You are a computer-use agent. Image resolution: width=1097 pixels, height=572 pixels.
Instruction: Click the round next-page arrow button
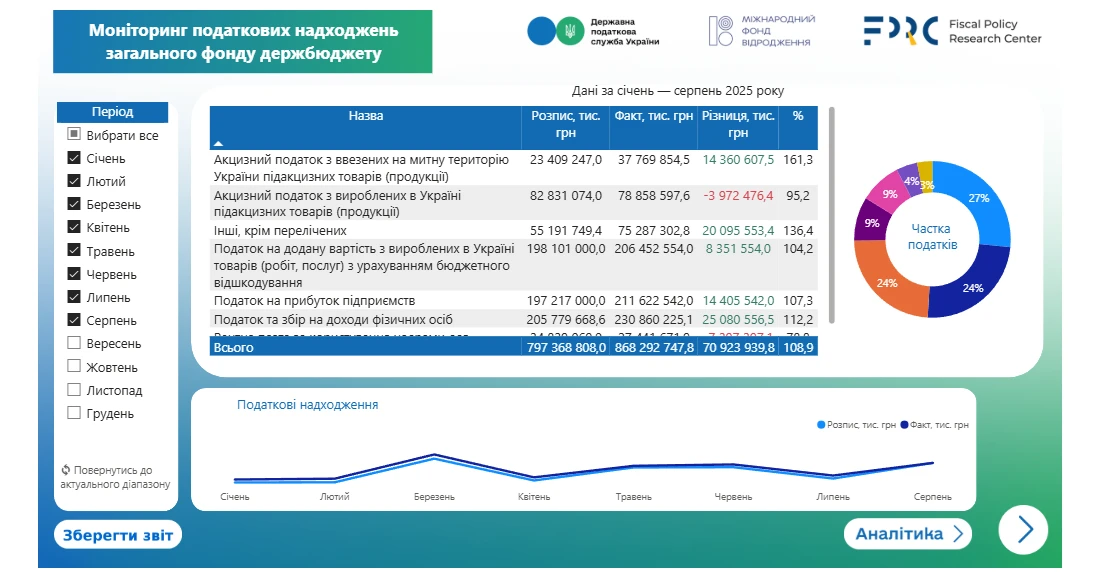(1023, 529)
